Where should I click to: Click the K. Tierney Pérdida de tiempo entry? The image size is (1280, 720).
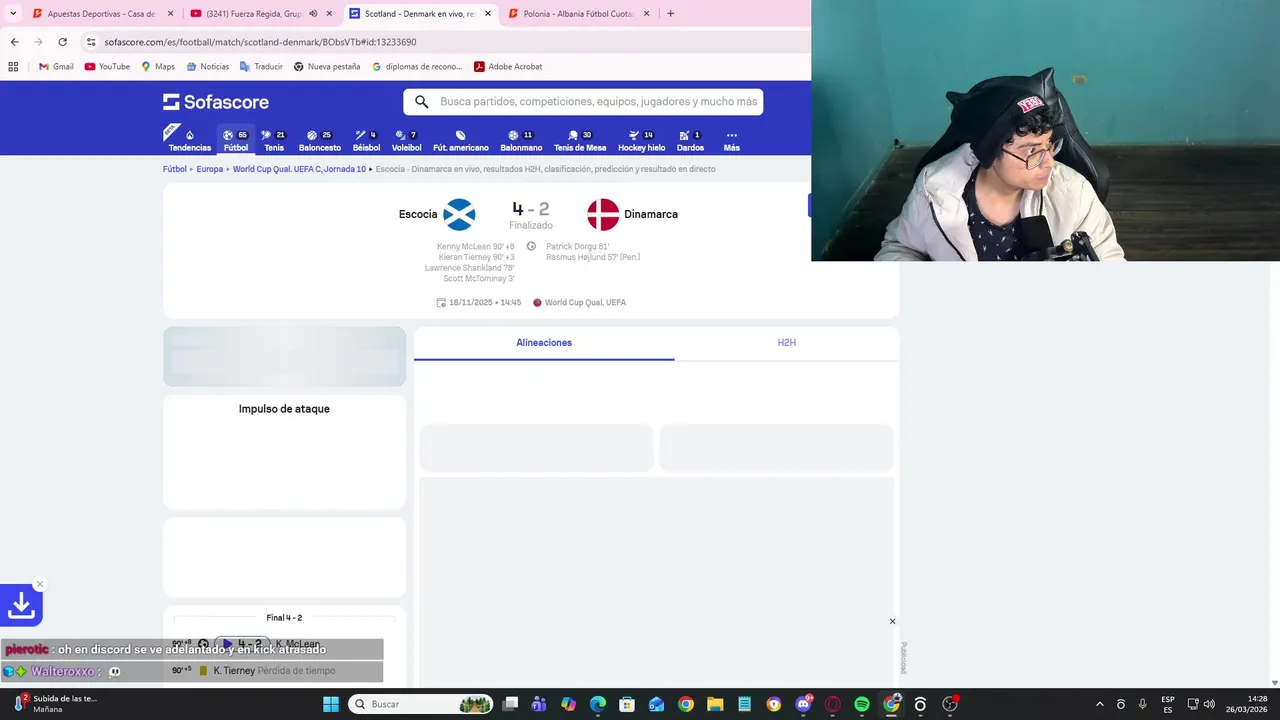pyautogui.click(x=284, y=671)
